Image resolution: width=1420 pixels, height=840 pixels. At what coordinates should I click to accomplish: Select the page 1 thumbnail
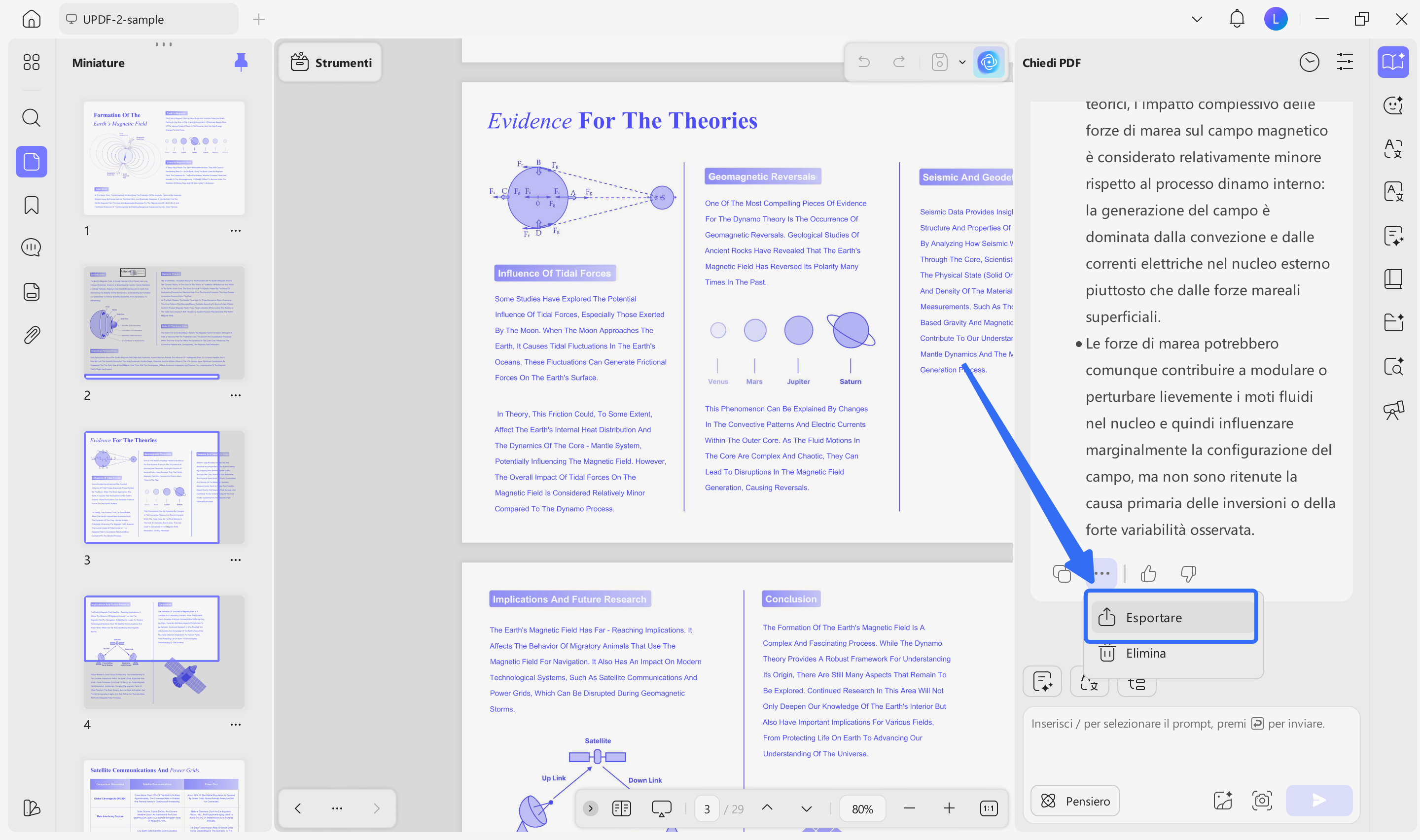point(164,159)
